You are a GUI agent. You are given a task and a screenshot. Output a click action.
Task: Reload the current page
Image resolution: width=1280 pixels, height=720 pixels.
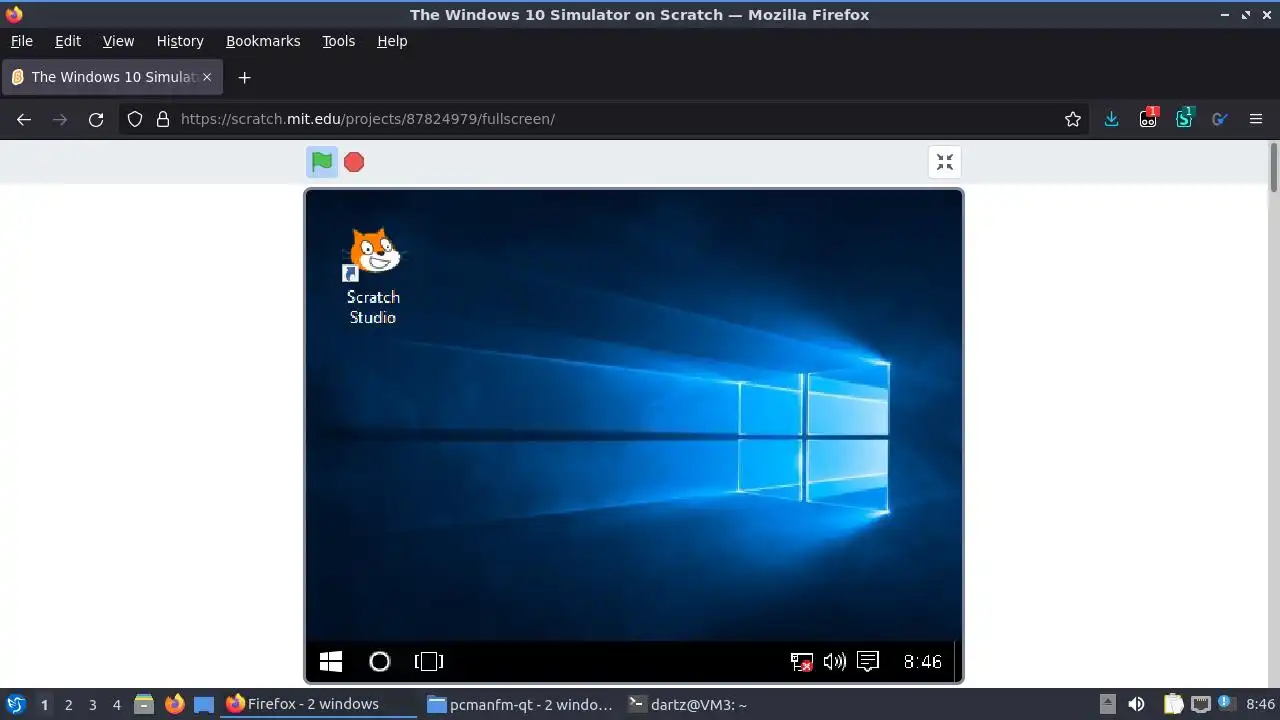96,119
